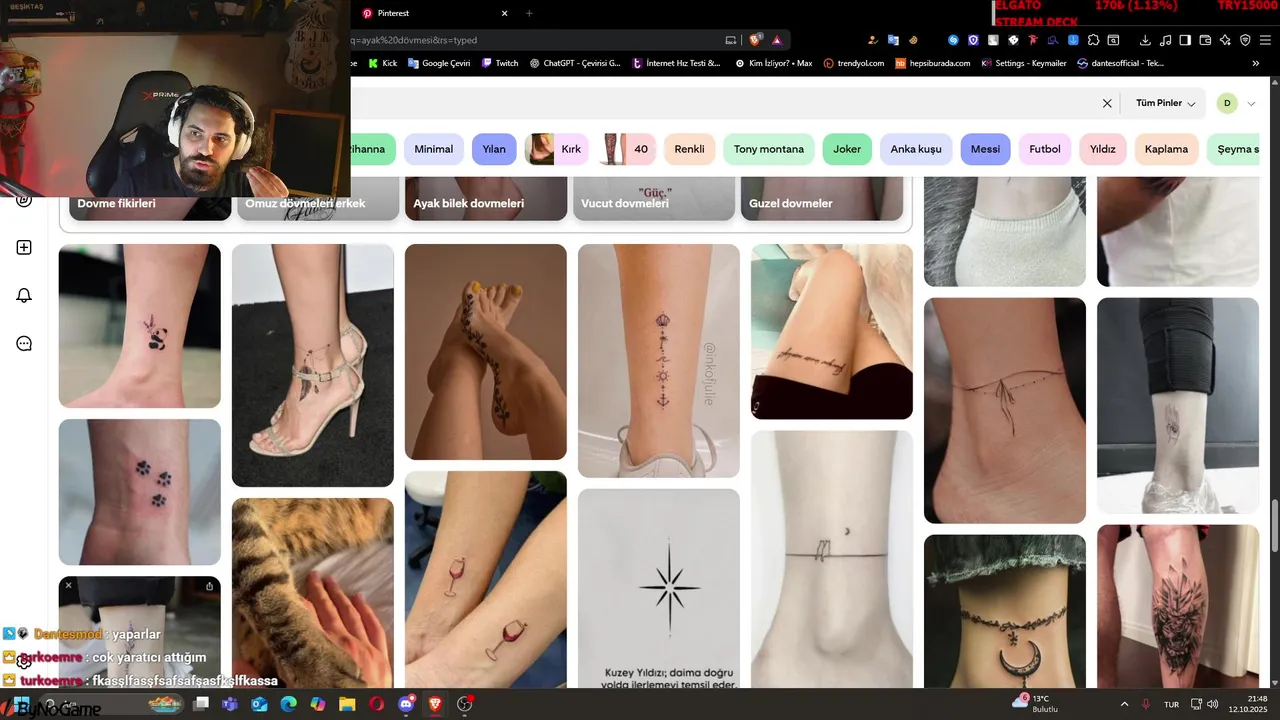Open the high heel sandal ankle pin
The image size is (1280, 720).
312,365
